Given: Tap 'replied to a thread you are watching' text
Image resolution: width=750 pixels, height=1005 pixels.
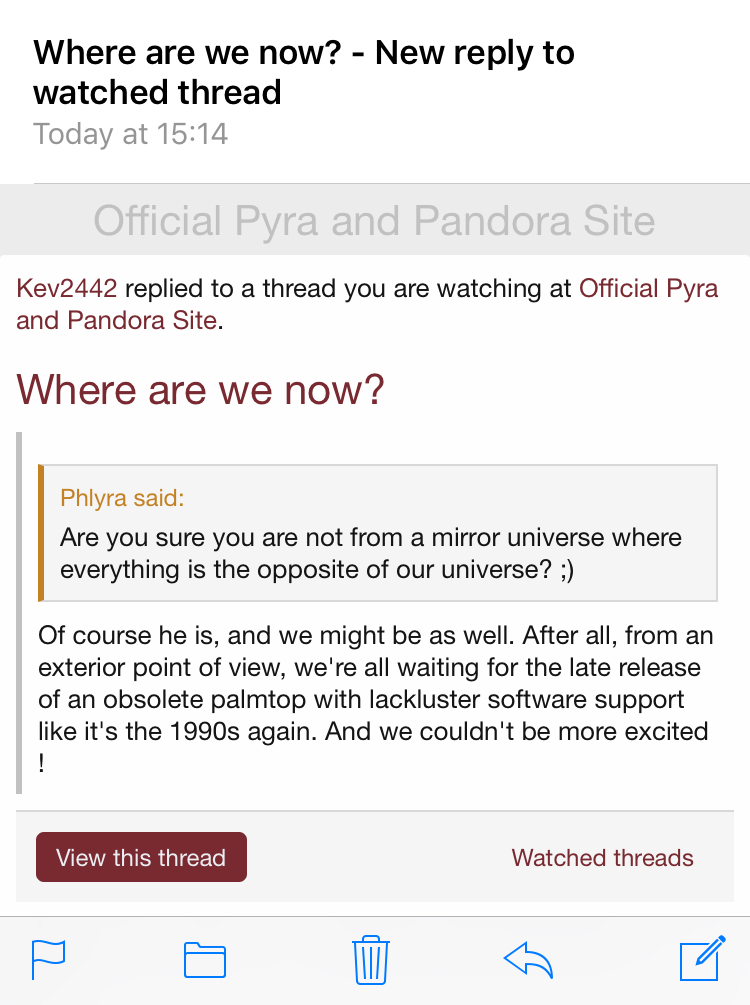Looking at the screenshot, I should click(x=348, y=289).
